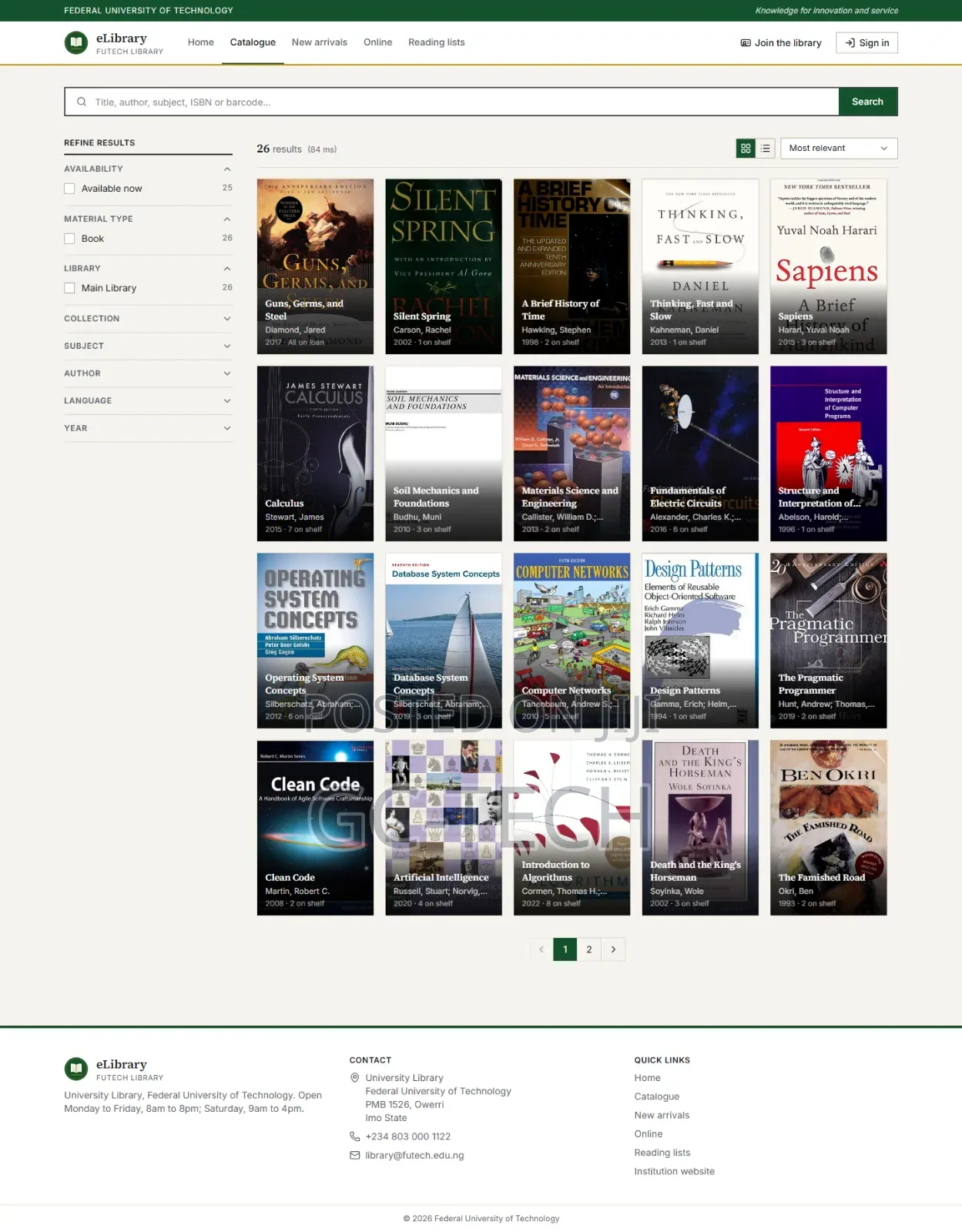Viewport: 962px width, 1232px height.
Task: Open Calculus by Stewart cover
Action: point(316,454)
